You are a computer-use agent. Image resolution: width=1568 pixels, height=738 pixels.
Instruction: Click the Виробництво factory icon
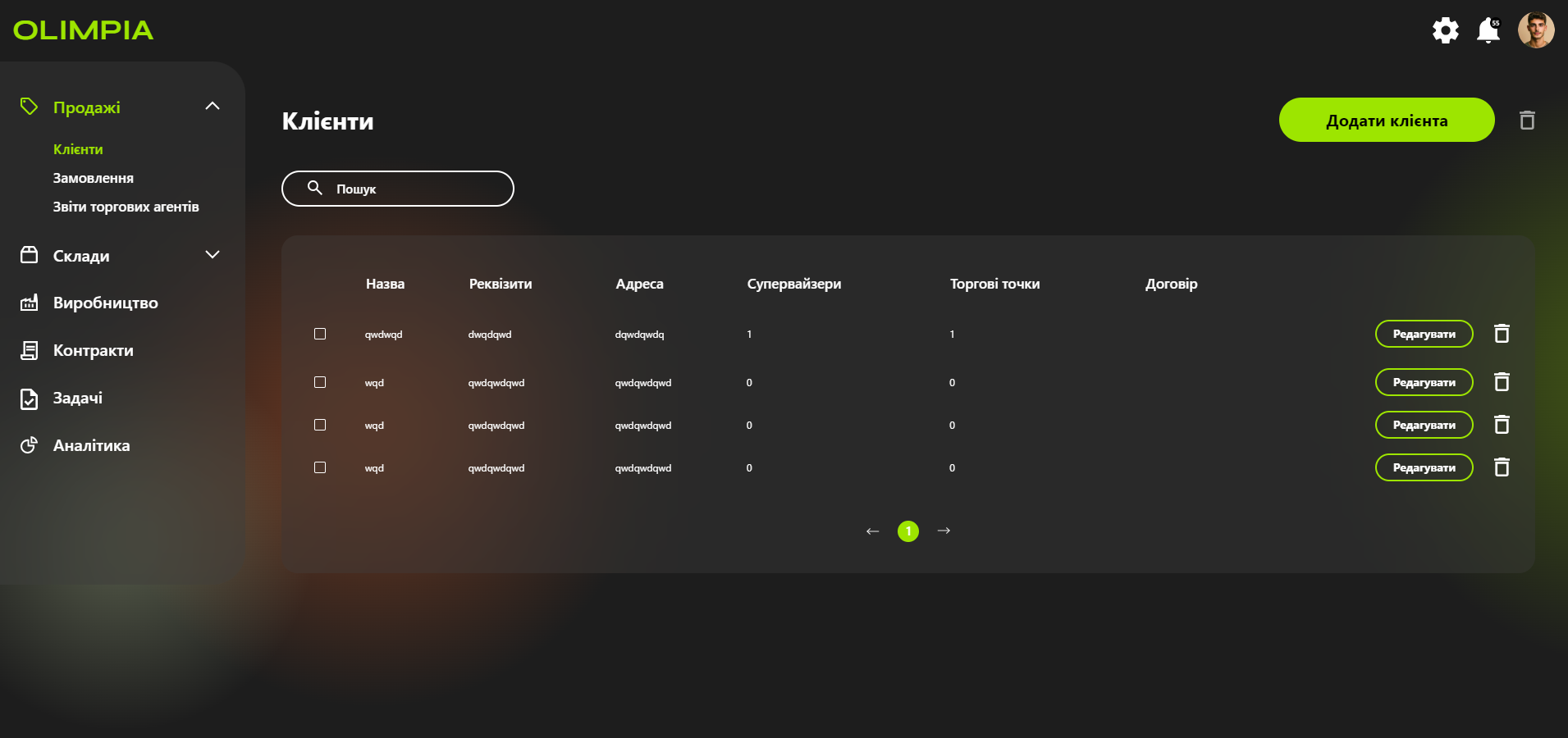[29, 303]
